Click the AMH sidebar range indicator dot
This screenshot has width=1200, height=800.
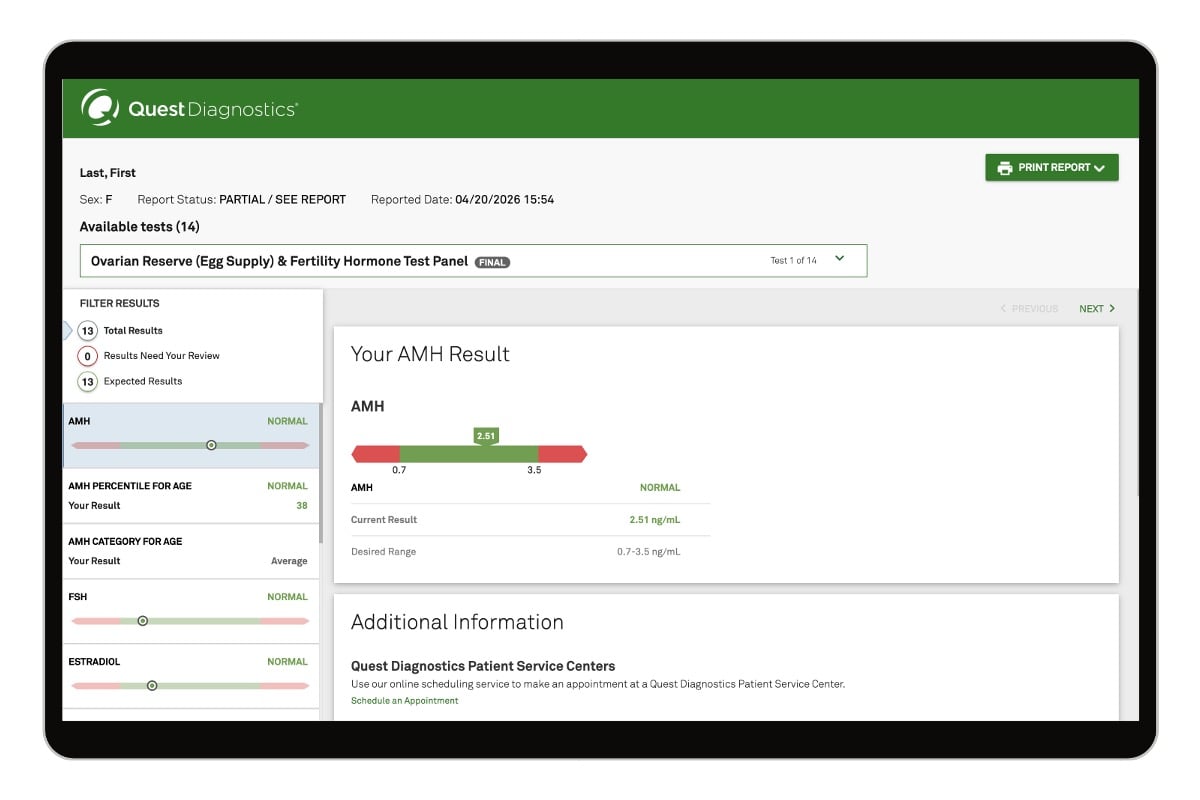tap(211, 445)
